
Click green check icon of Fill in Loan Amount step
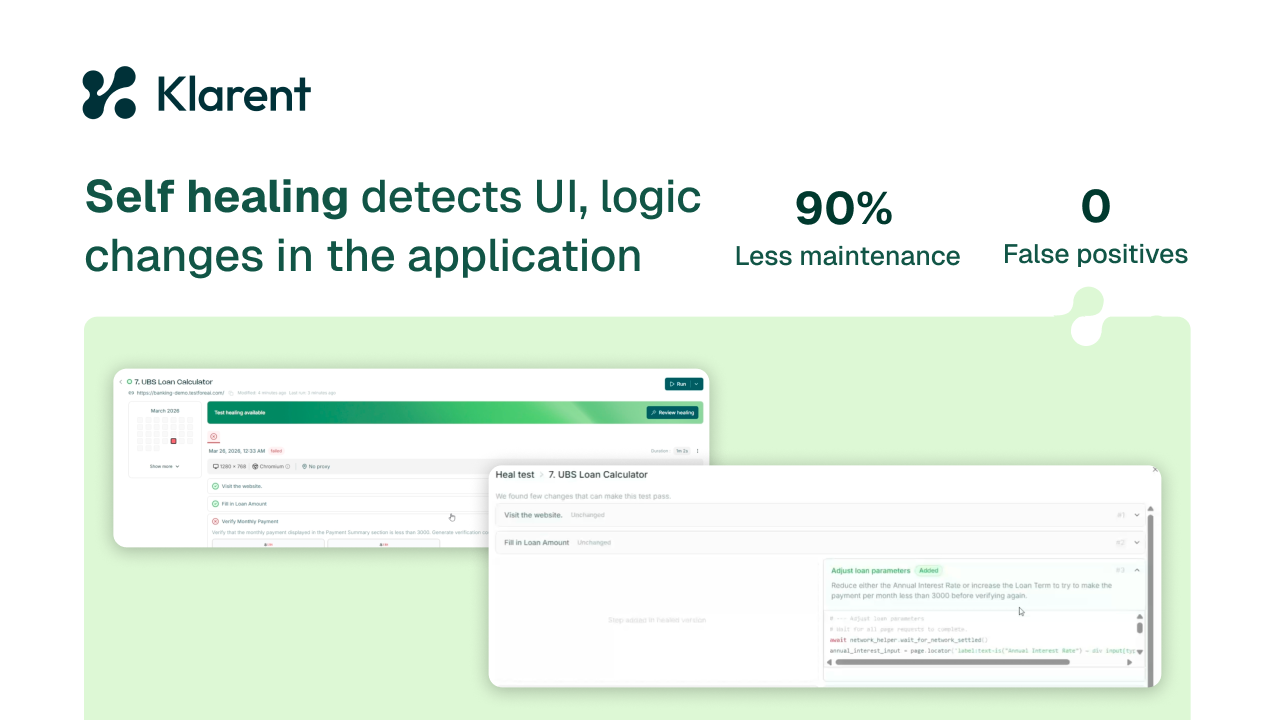[x=215, y=504]
